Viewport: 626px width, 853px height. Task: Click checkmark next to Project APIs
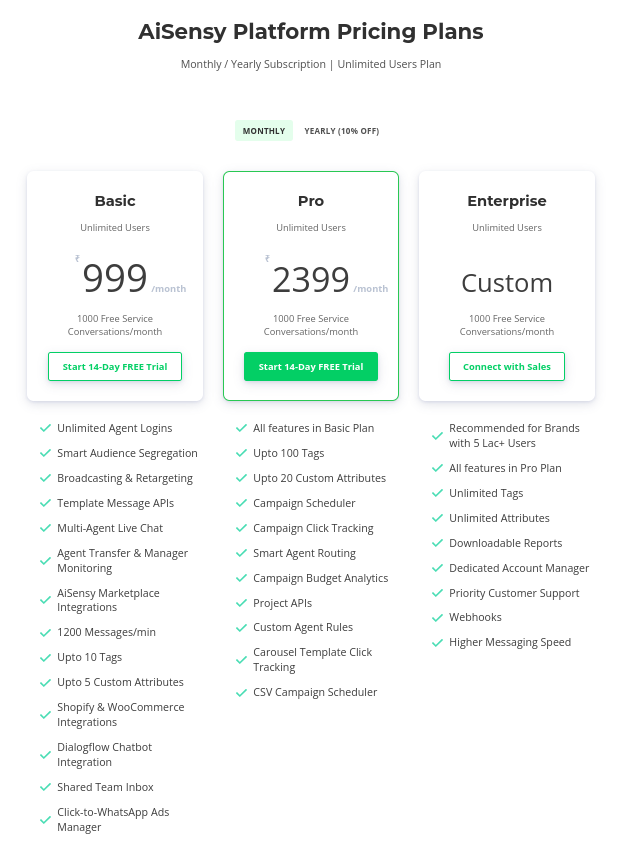point(241,602)
